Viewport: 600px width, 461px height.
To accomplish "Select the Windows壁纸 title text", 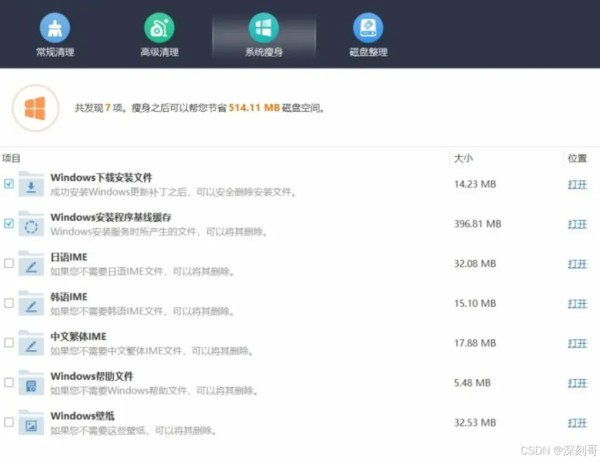I will 83,416.
